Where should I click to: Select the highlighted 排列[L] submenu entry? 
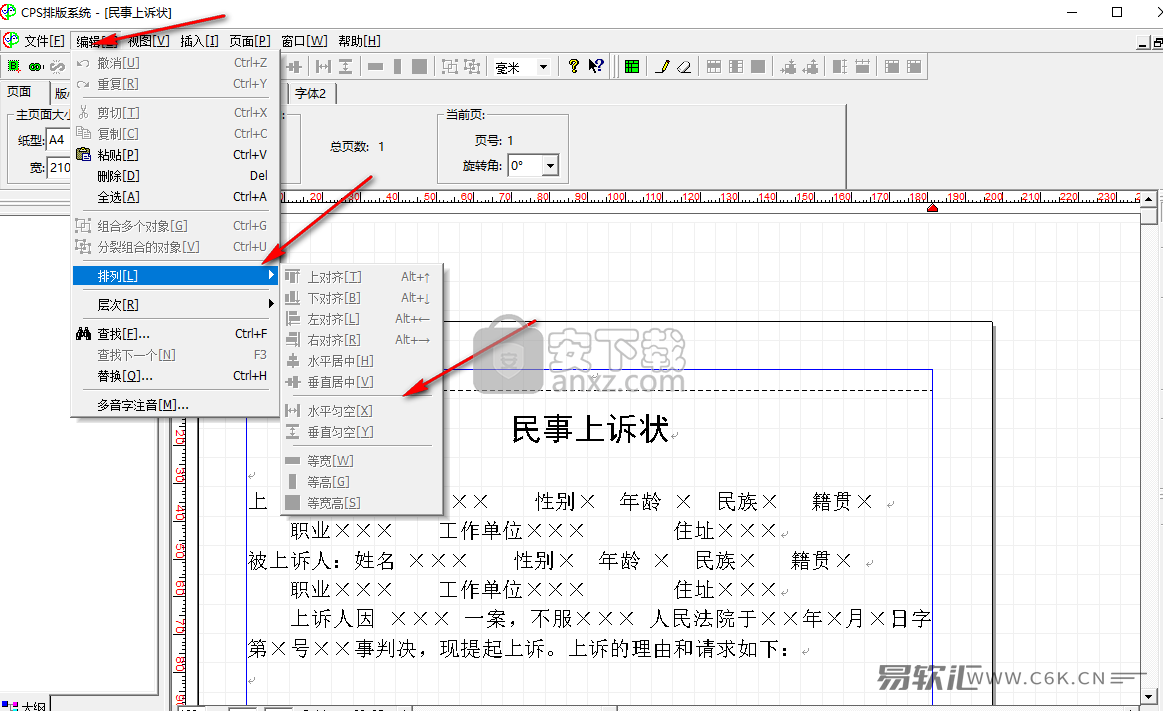coord(175,275)
